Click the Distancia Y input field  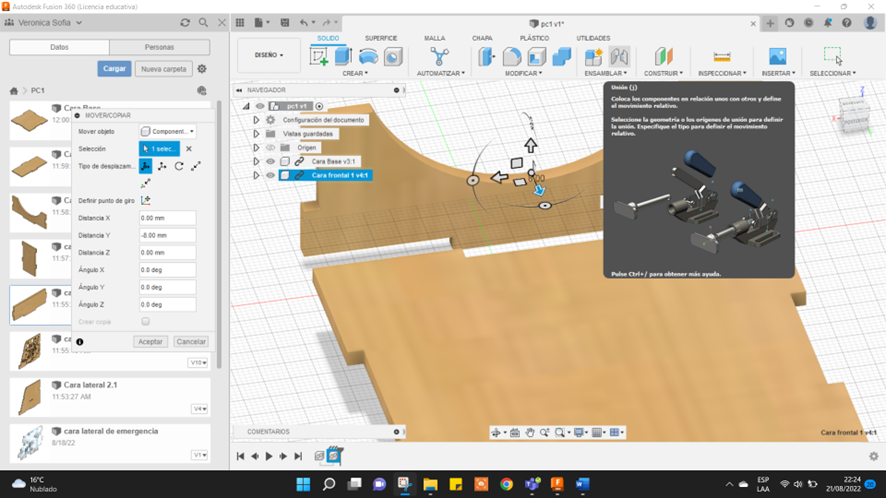[167, 235]
